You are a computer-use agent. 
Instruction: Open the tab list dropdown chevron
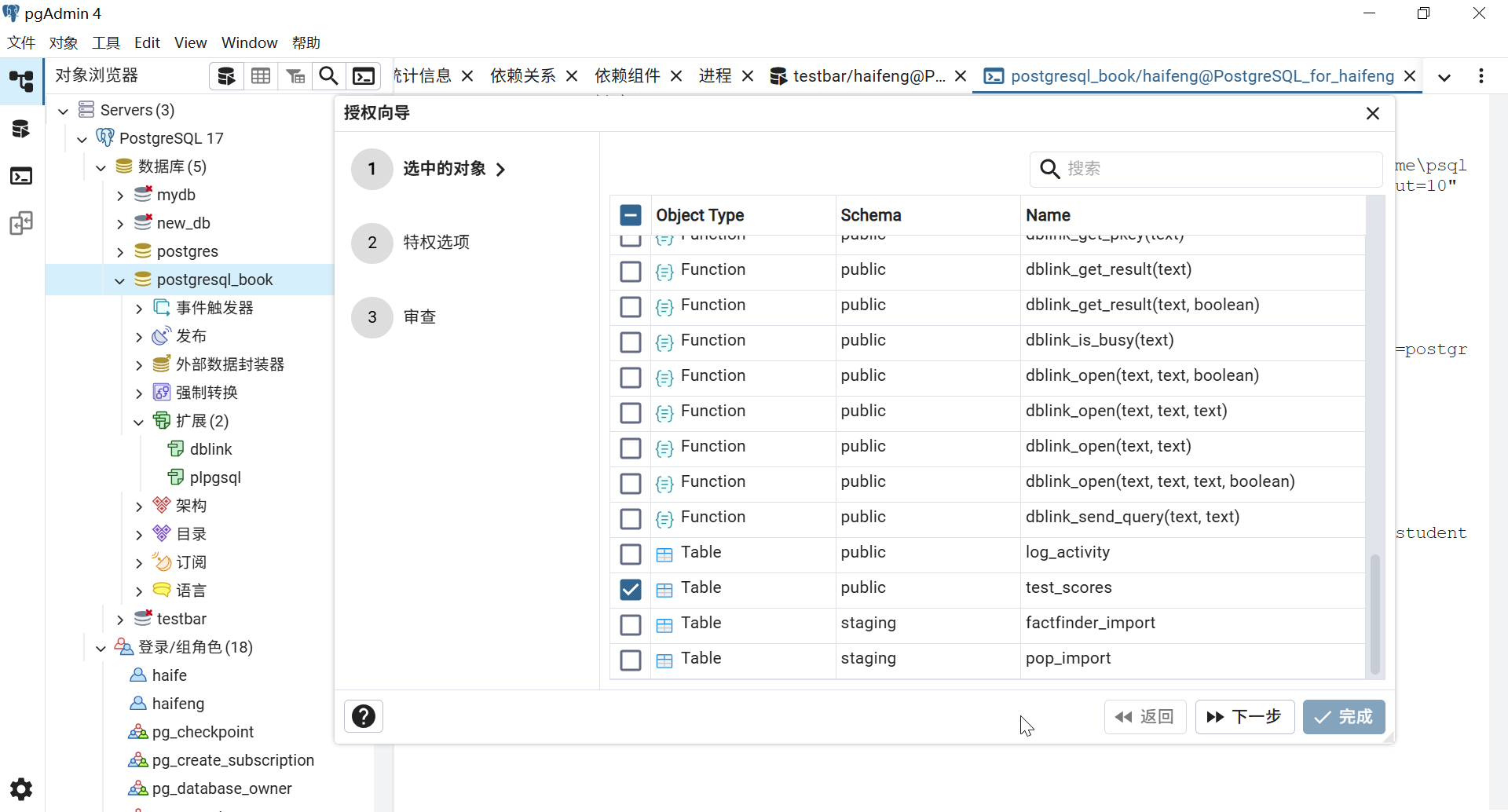pos(1444,77)
